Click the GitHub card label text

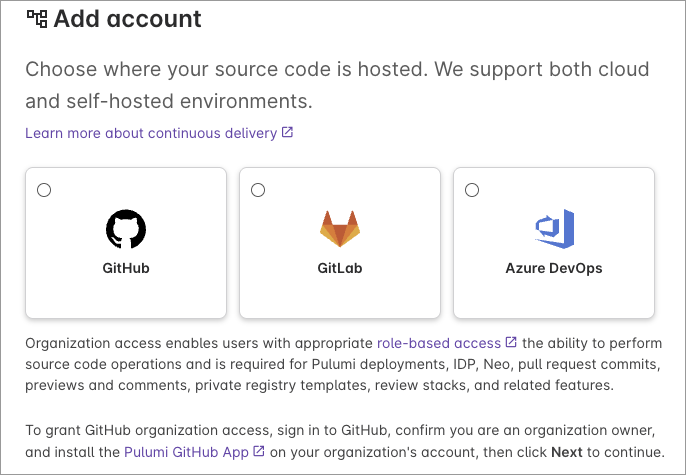pos(126,268)
